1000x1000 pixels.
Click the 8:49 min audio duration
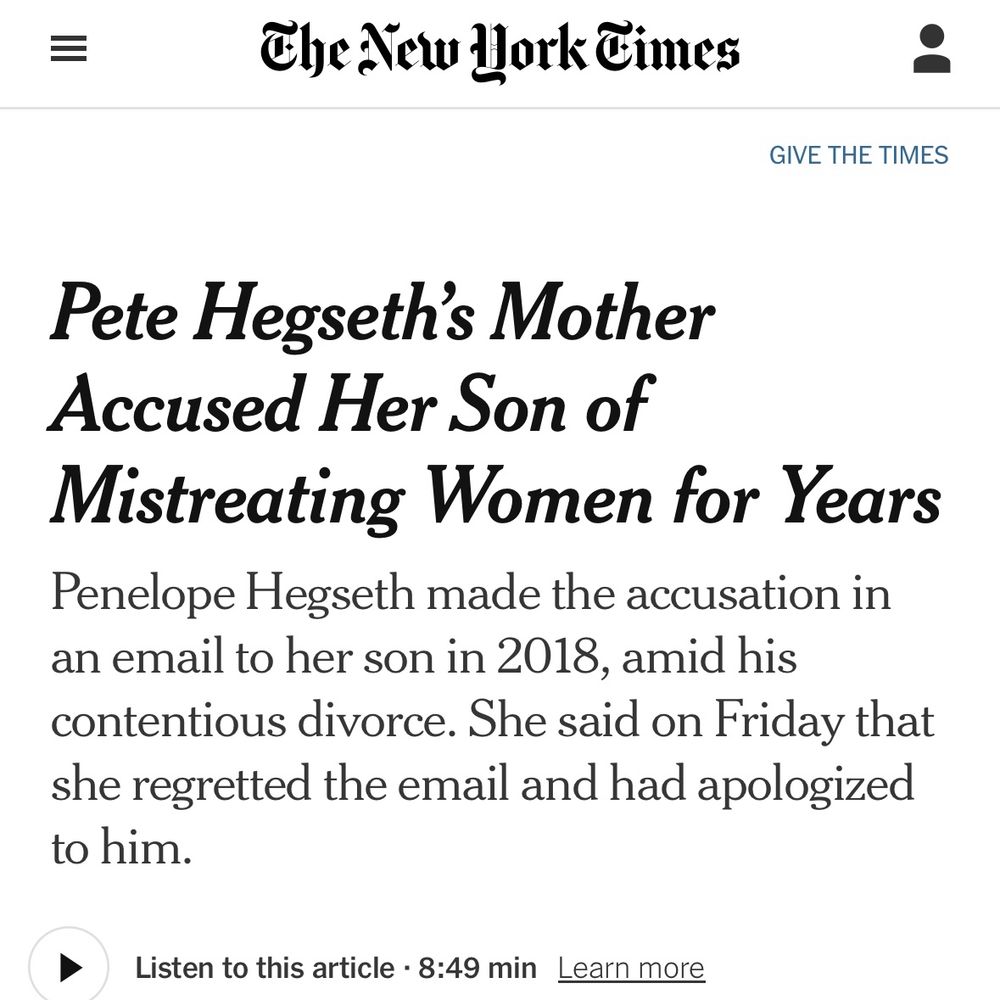478,968
